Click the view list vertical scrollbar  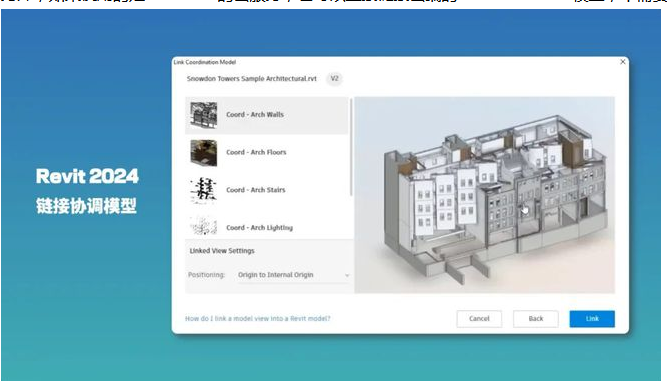351,147
